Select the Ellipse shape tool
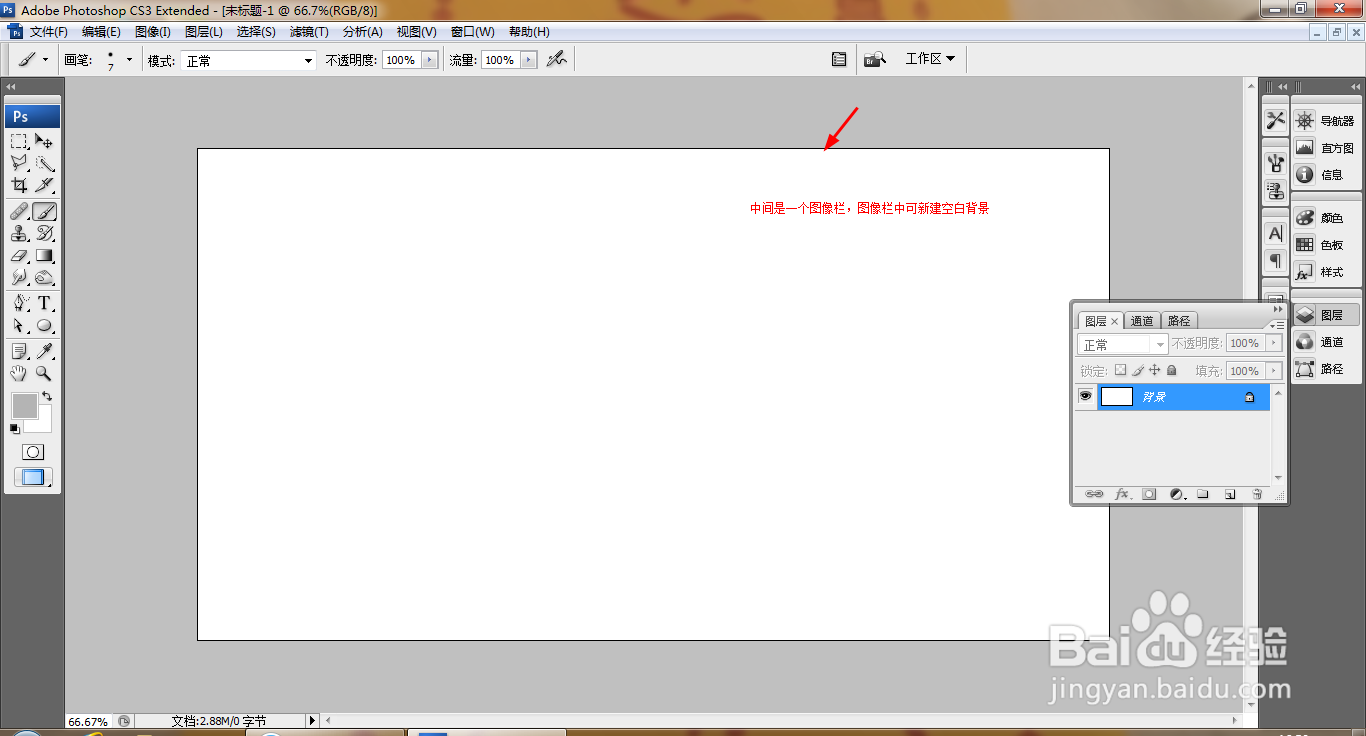The height and width of the screenshot is (736, 1366). pos(44,326)
